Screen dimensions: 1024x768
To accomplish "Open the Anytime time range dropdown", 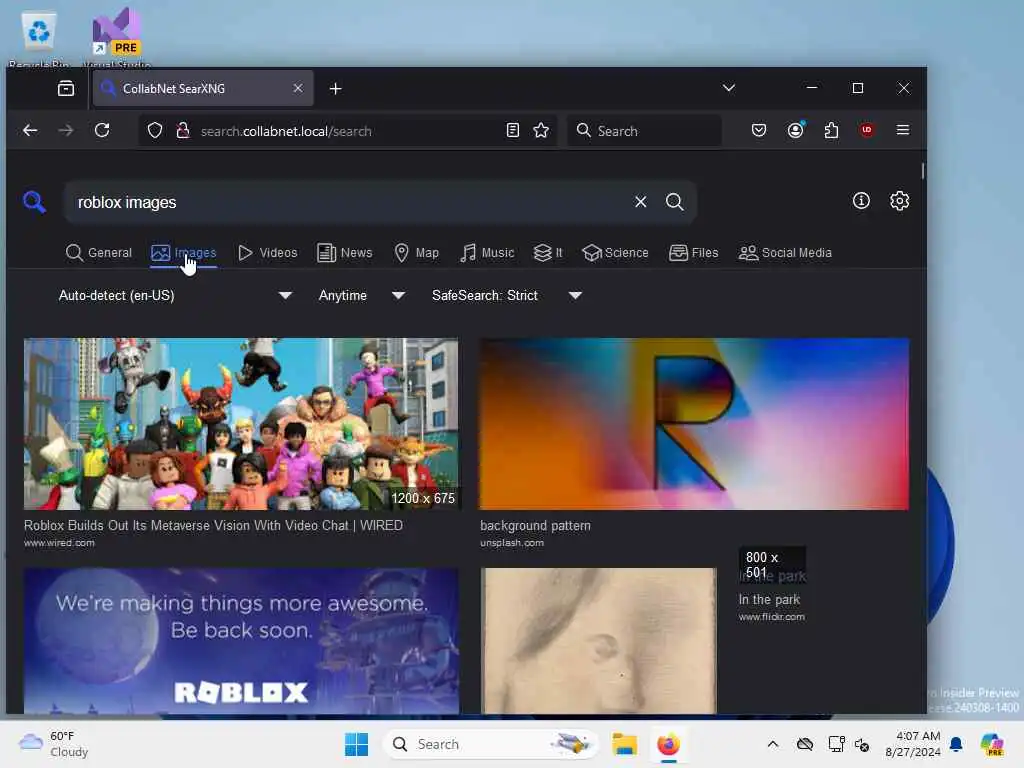I will coord(361,295).
